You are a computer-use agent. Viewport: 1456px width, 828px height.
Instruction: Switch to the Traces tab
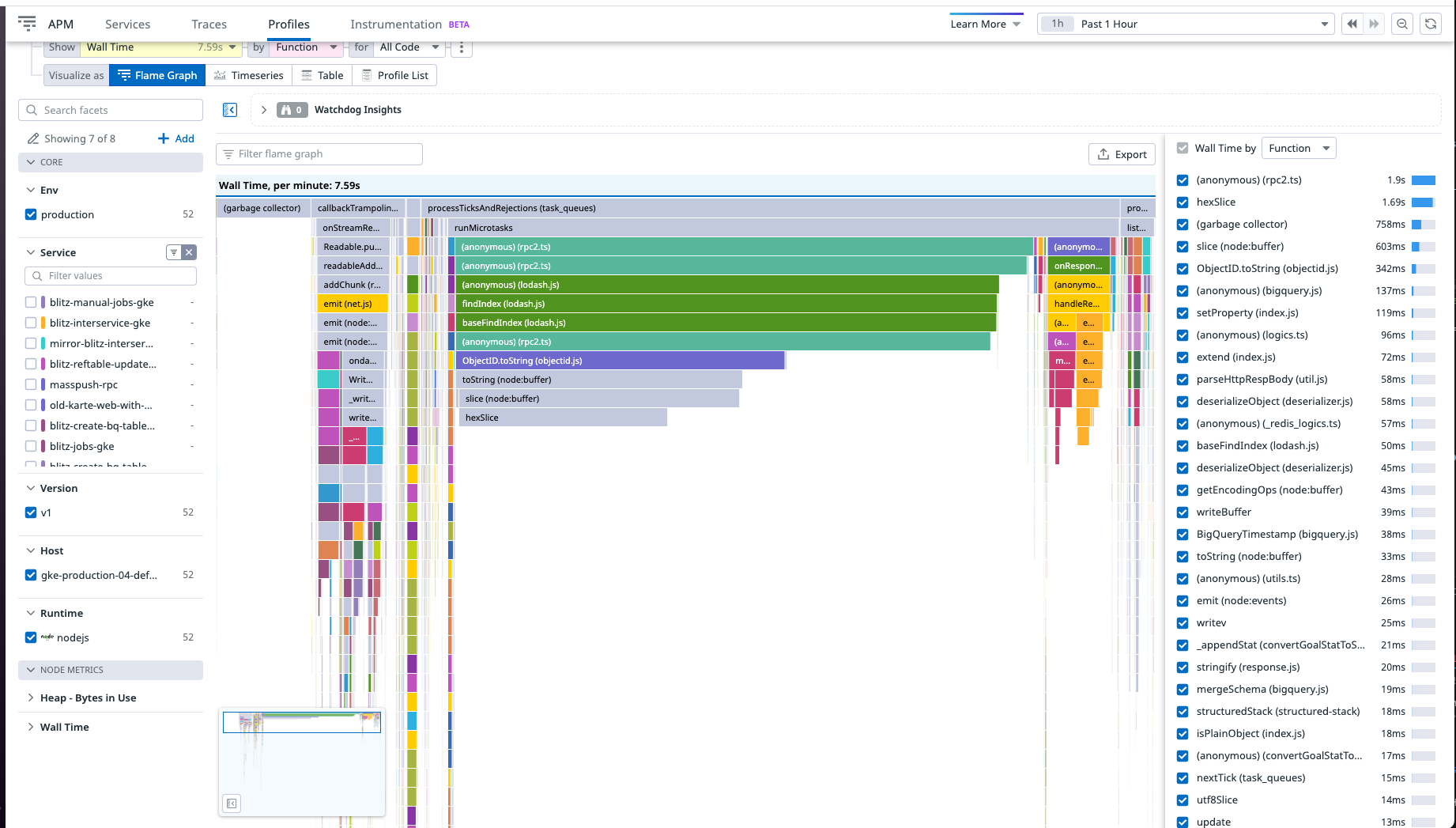click(x=209, y=25)
